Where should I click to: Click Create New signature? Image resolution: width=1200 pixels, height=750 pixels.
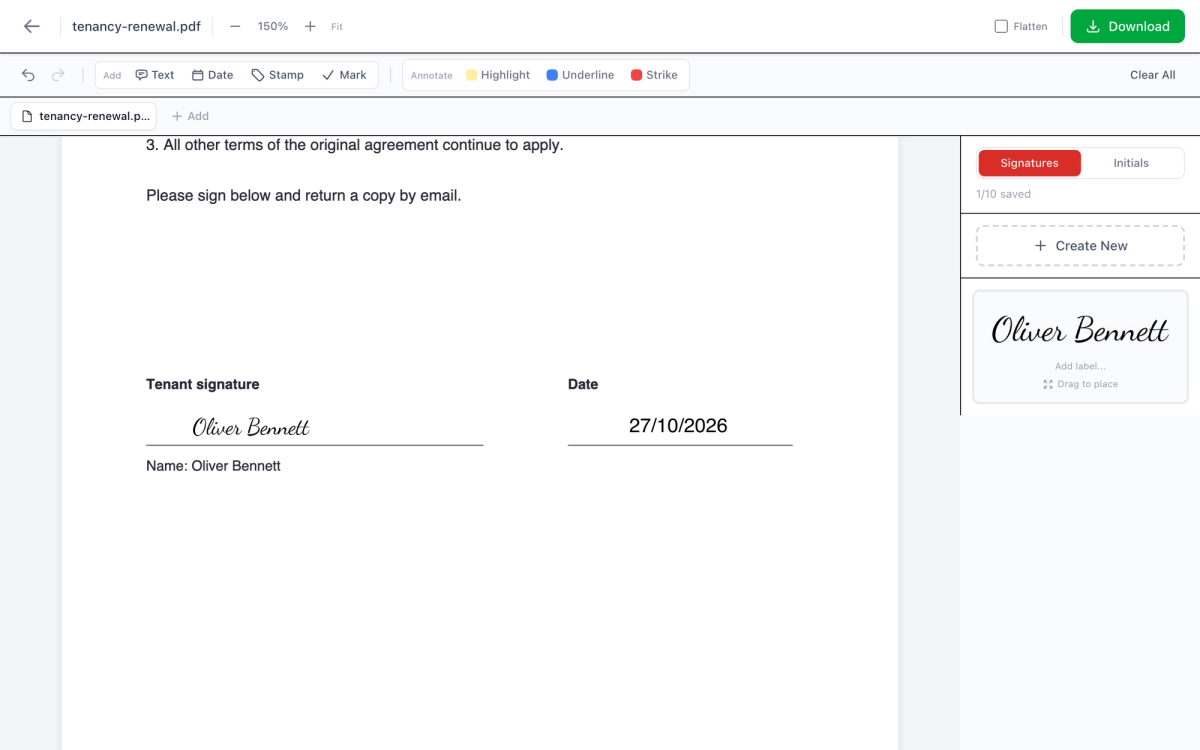tap(1080, 246)
